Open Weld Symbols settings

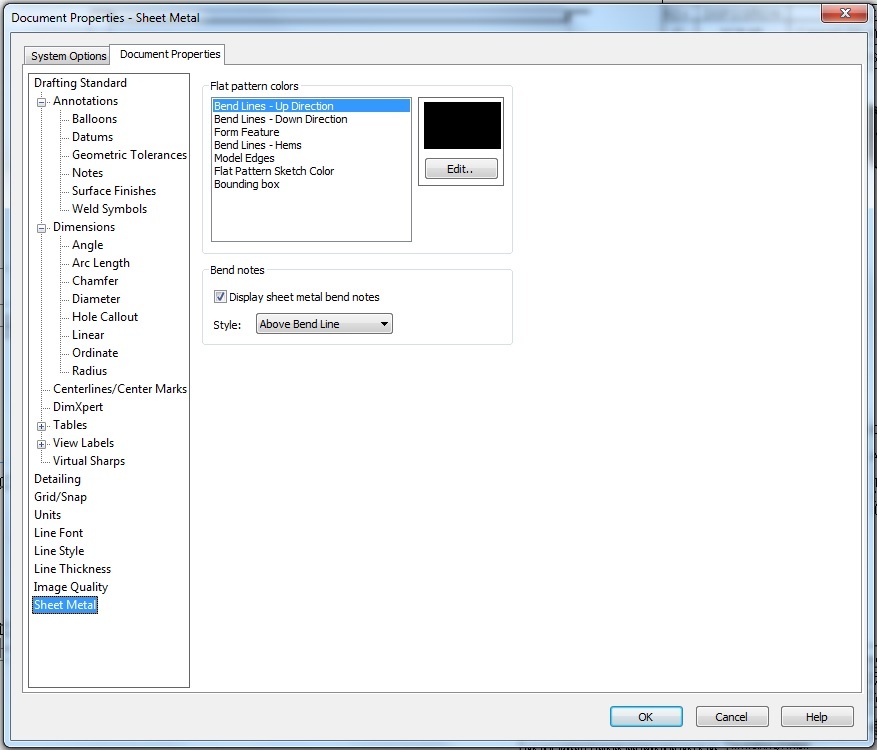(110, 209)
